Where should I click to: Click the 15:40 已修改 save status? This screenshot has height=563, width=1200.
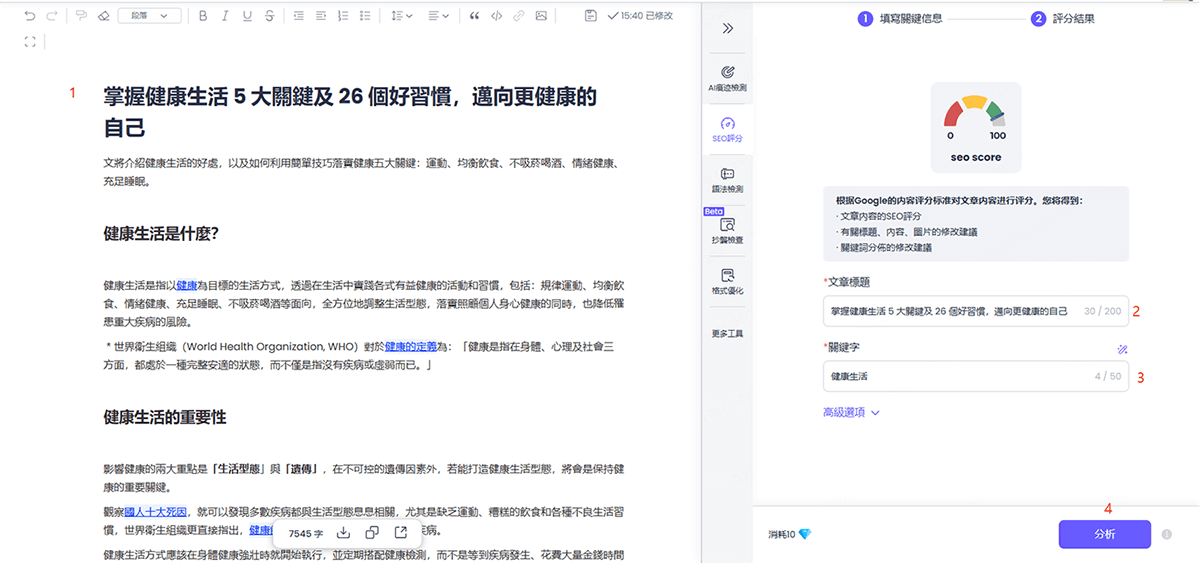pyautogui.click(x=640, y=16)
